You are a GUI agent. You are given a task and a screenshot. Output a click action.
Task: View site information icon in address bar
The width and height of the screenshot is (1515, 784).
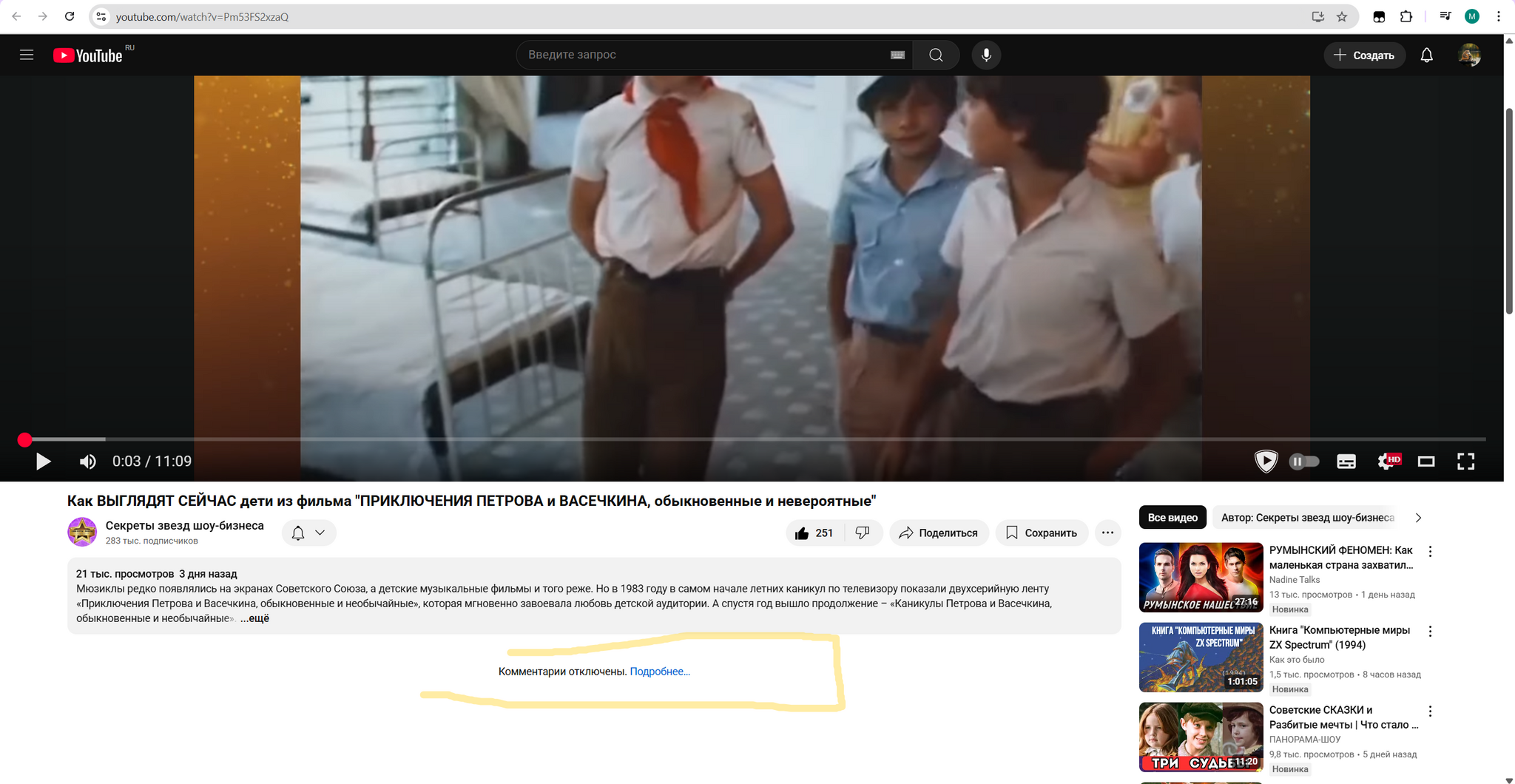(x=101, y=16)
